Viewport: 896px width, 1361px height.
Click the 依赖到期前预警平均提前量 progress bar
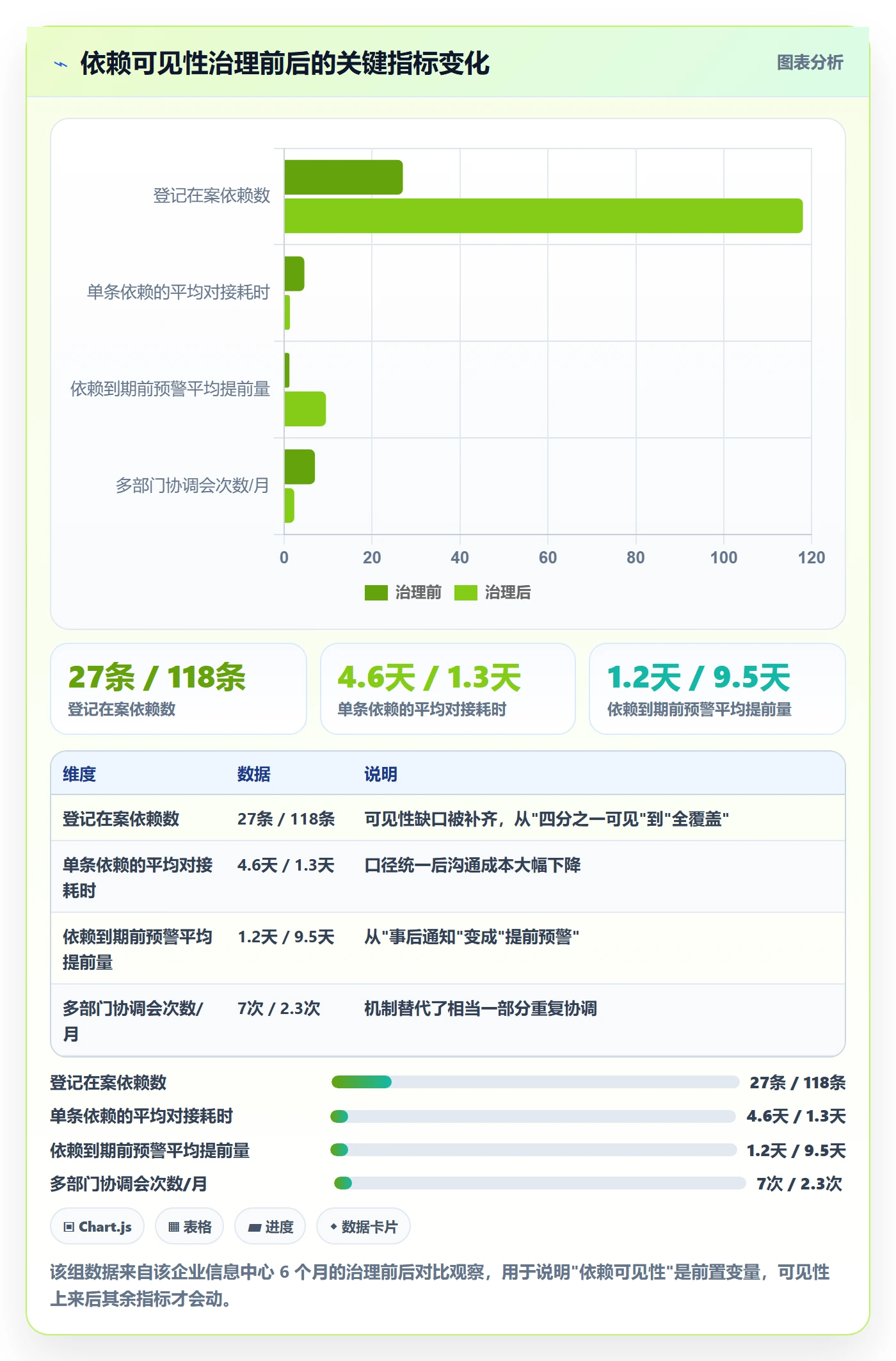click(x=534, y=1150)
